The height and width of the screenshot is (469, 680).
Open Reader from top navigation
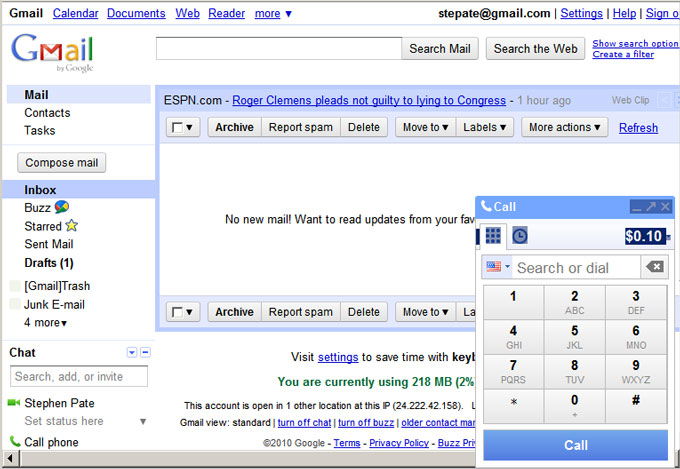[226, 13]
